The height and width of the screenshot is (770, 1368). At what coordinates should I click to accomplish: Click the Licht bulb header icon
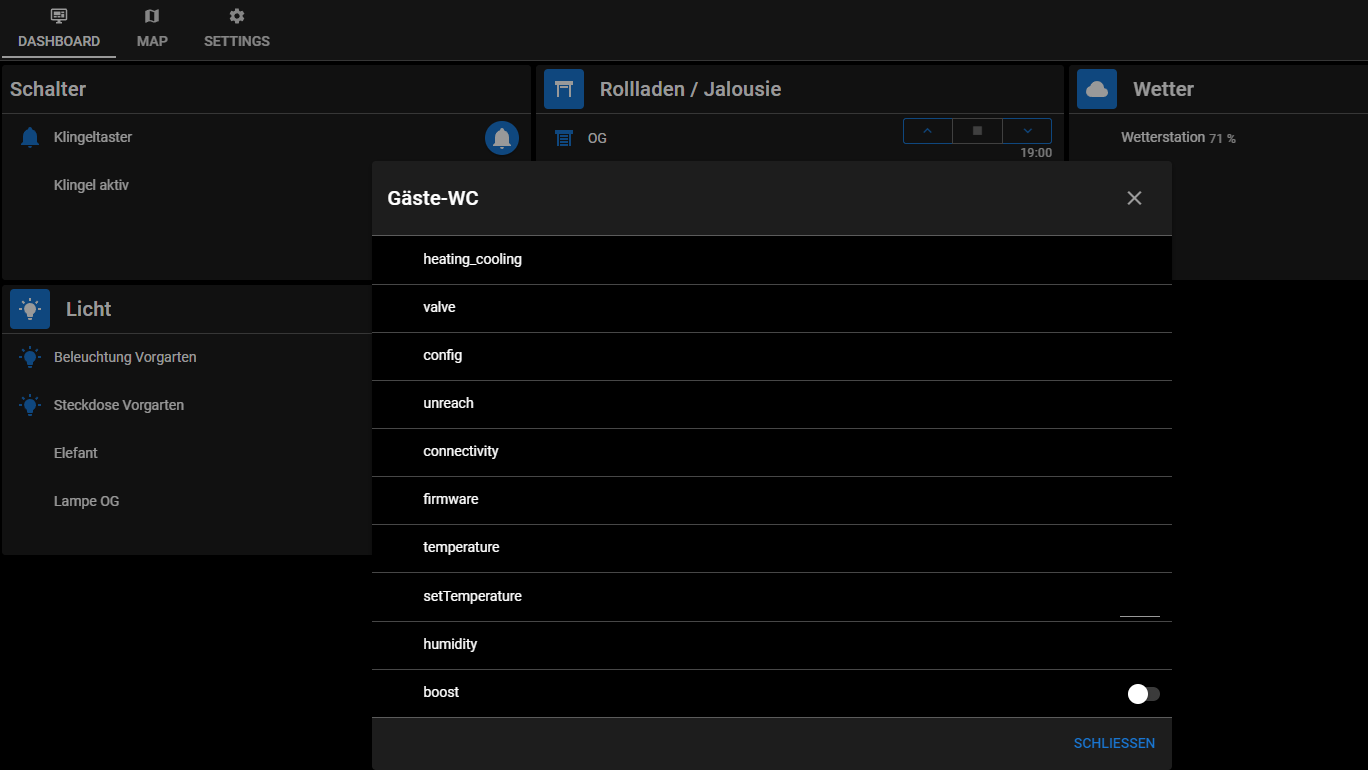point(30,309)
